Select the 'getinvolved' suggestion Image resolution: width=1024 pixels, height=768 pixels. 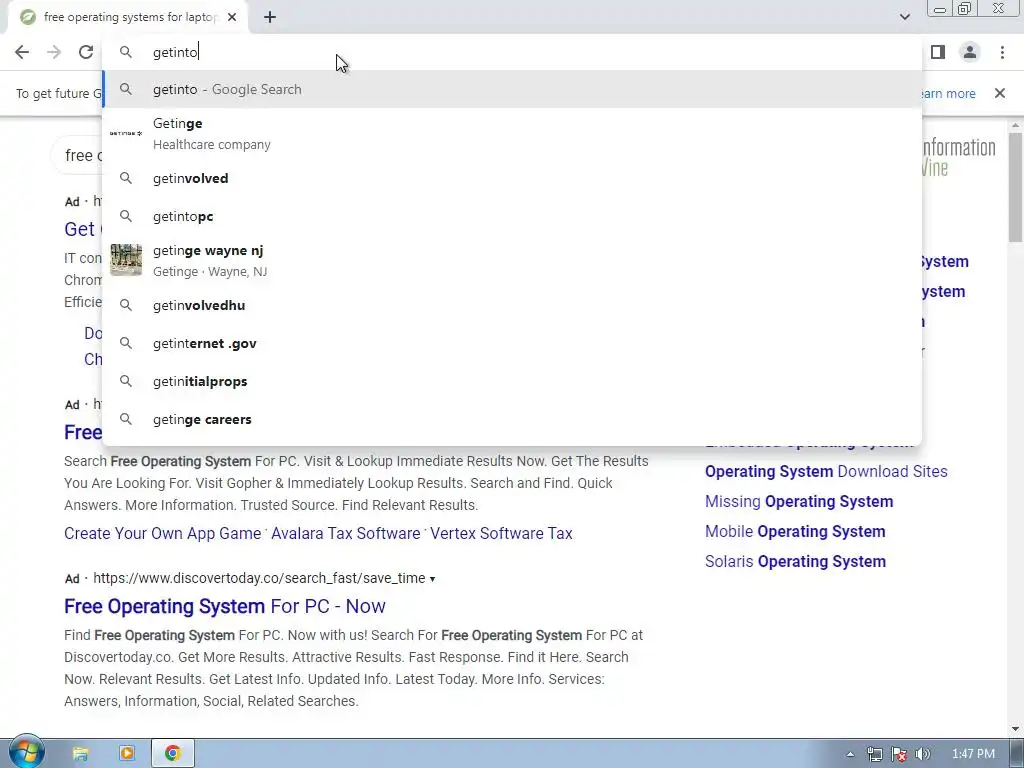pos(513,178)
